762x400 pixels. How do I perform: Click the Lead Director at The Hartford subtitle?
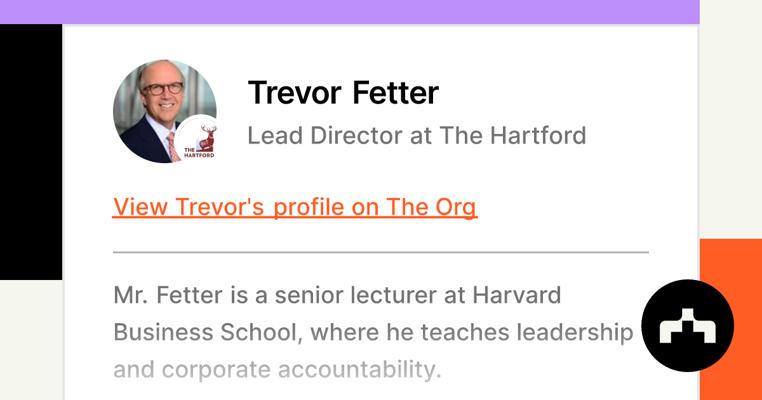pyautogui.click(x=416, y=135)
